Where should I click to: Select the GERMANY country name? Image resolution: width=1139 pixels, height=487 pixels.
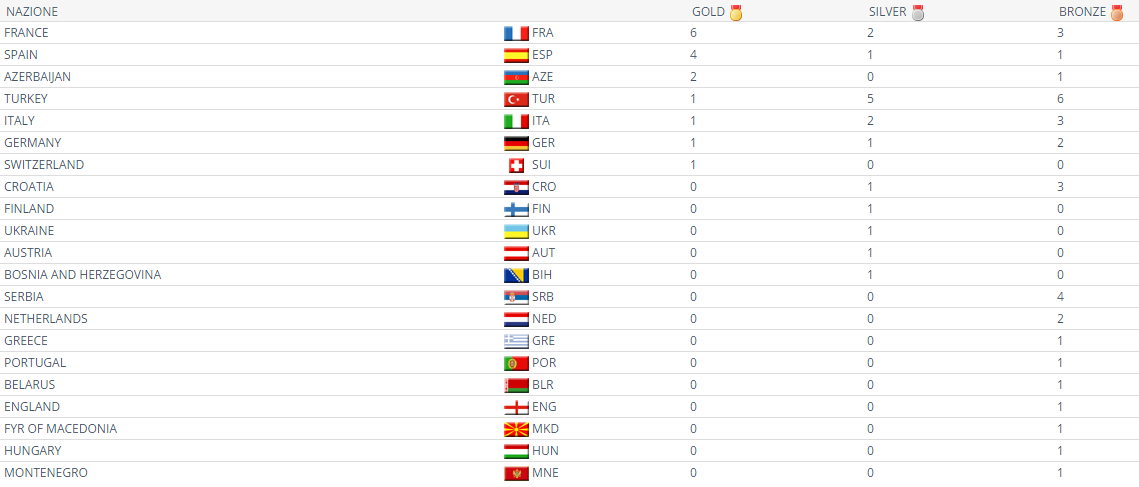(x=33, y=143)
